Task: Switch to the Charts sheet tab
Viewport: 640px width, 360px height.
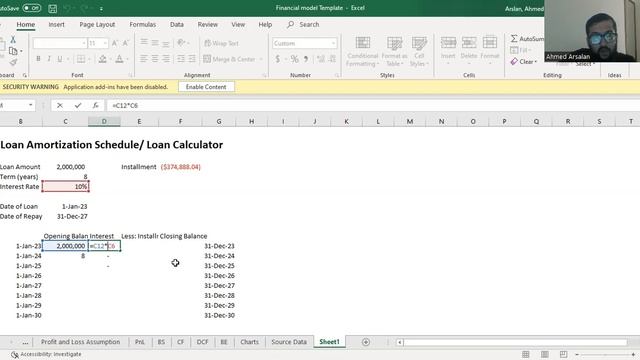Action: (249, 342)
